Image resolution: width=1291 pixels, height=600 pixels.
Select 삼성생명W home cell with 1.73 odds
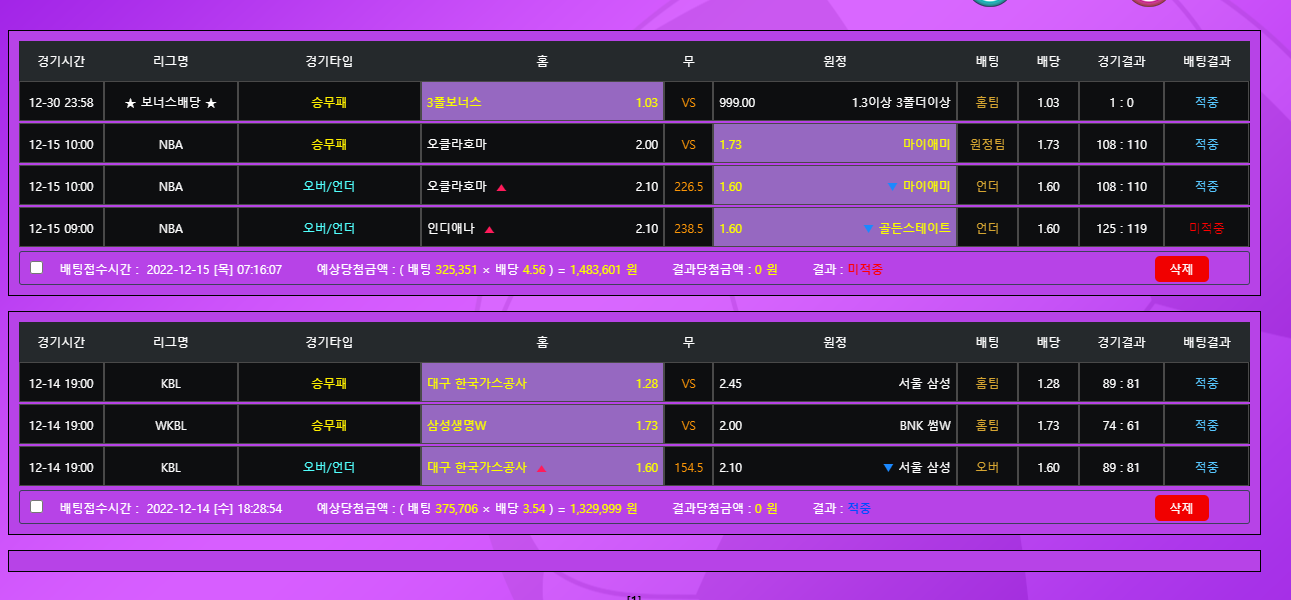(x=542, y=425)
